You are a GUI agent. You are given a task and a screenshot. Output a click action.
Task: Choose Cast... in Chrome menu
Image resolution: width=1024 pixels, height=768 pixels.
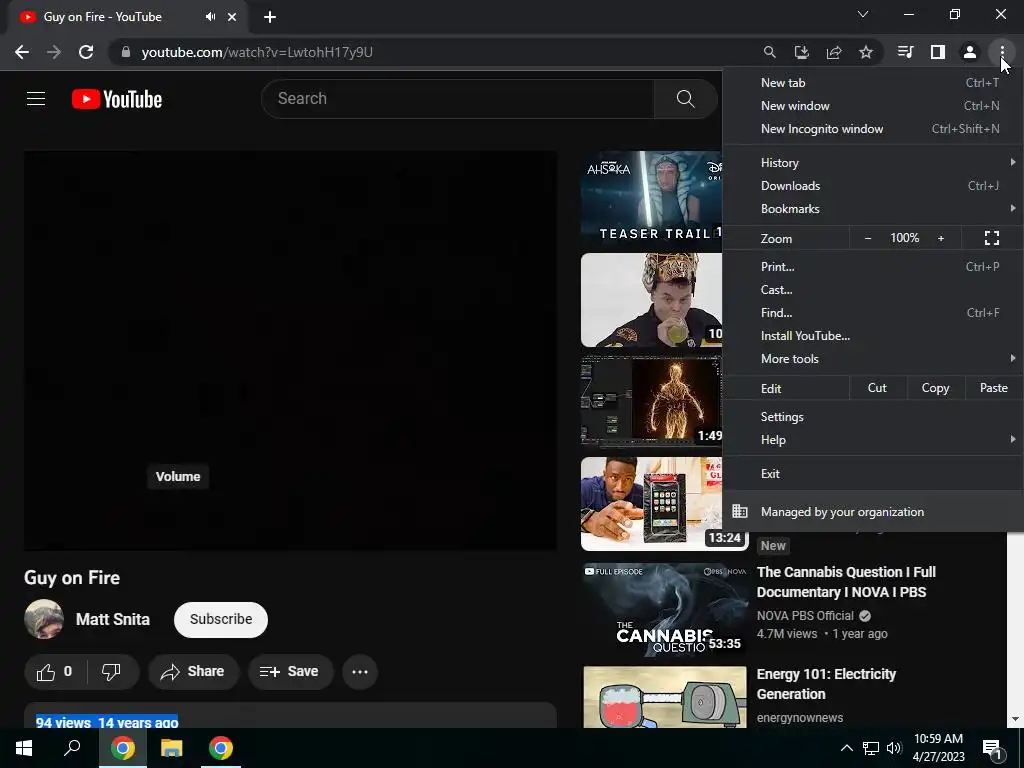(872, 290)
